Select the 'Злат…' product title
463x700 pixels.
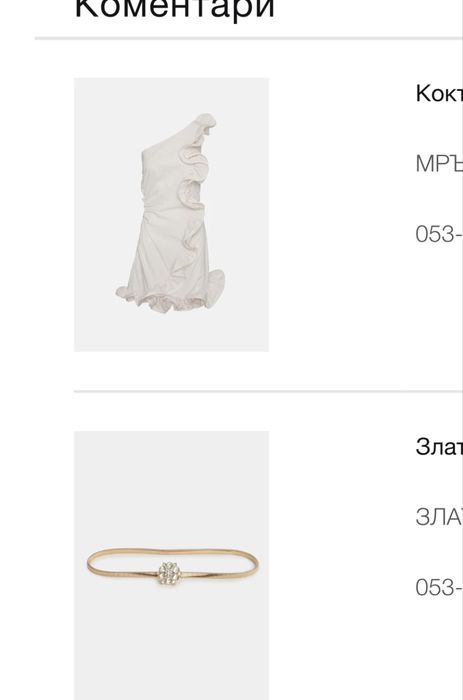439,446
